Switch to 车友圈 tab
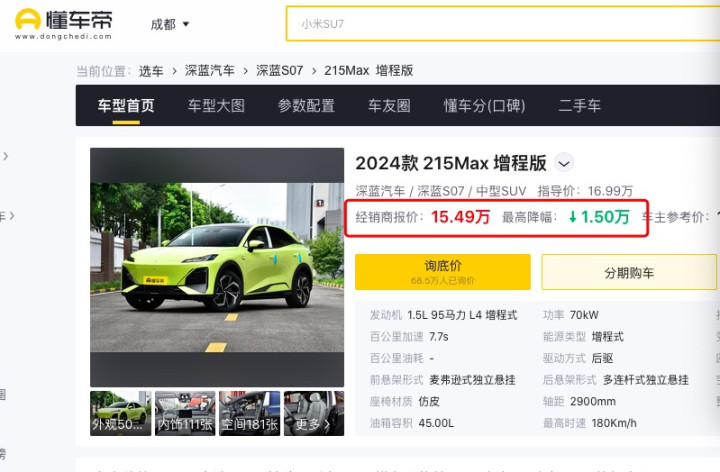 389,106
